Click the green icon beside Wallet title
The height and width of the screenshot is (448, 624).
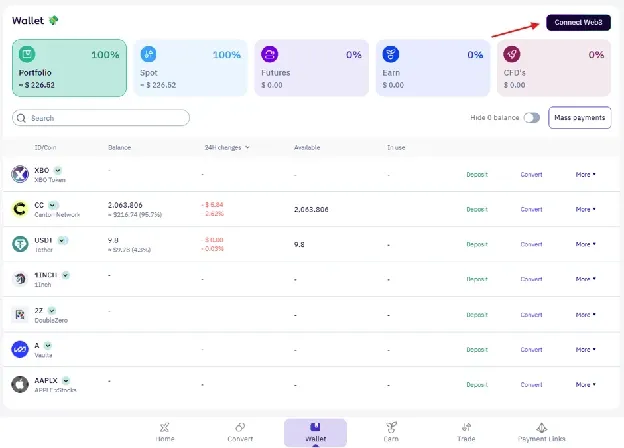click(x=53, y=20)
